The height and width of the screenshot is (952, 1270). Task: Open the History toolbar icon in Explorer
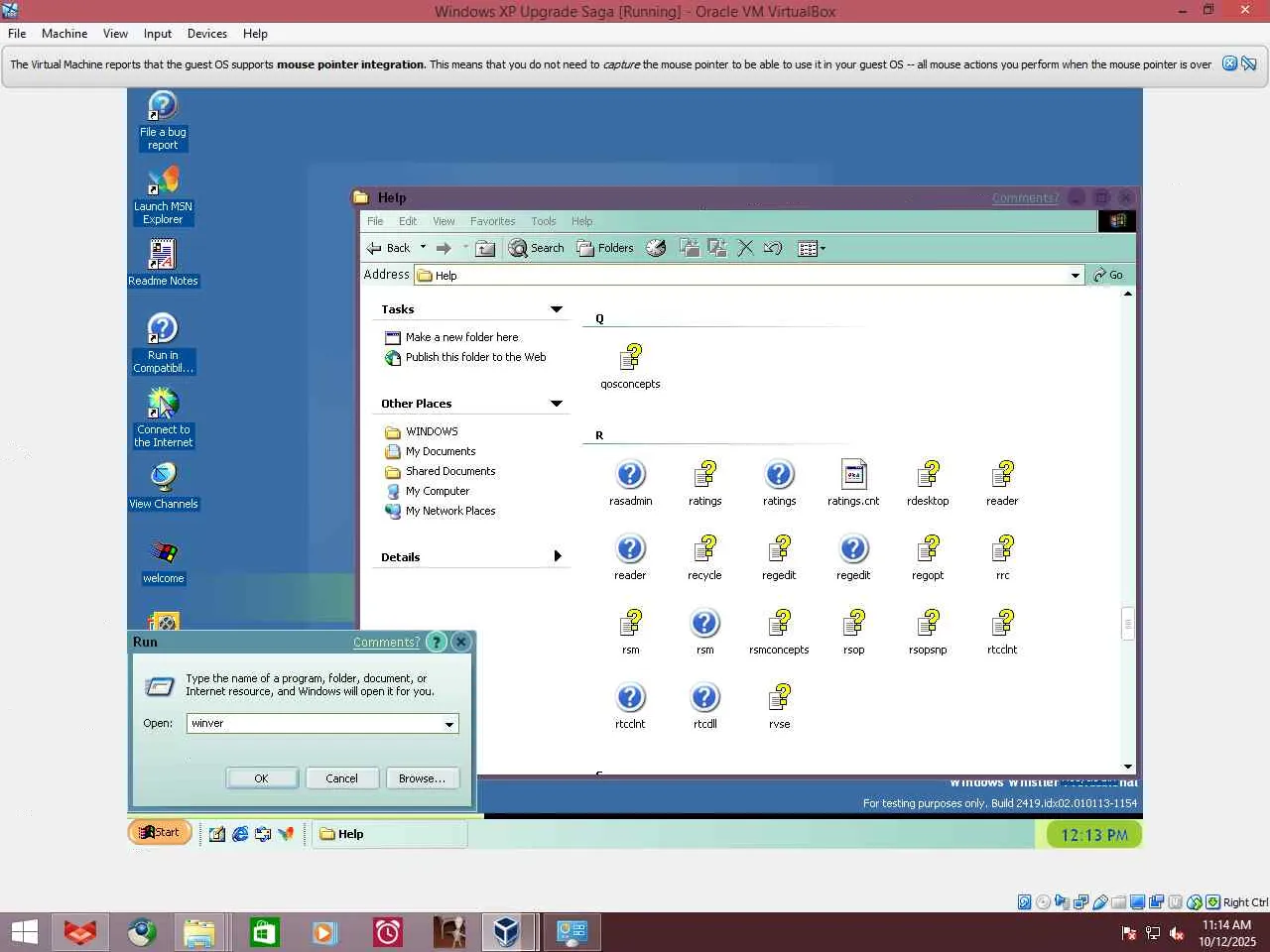tap(656, 248)
